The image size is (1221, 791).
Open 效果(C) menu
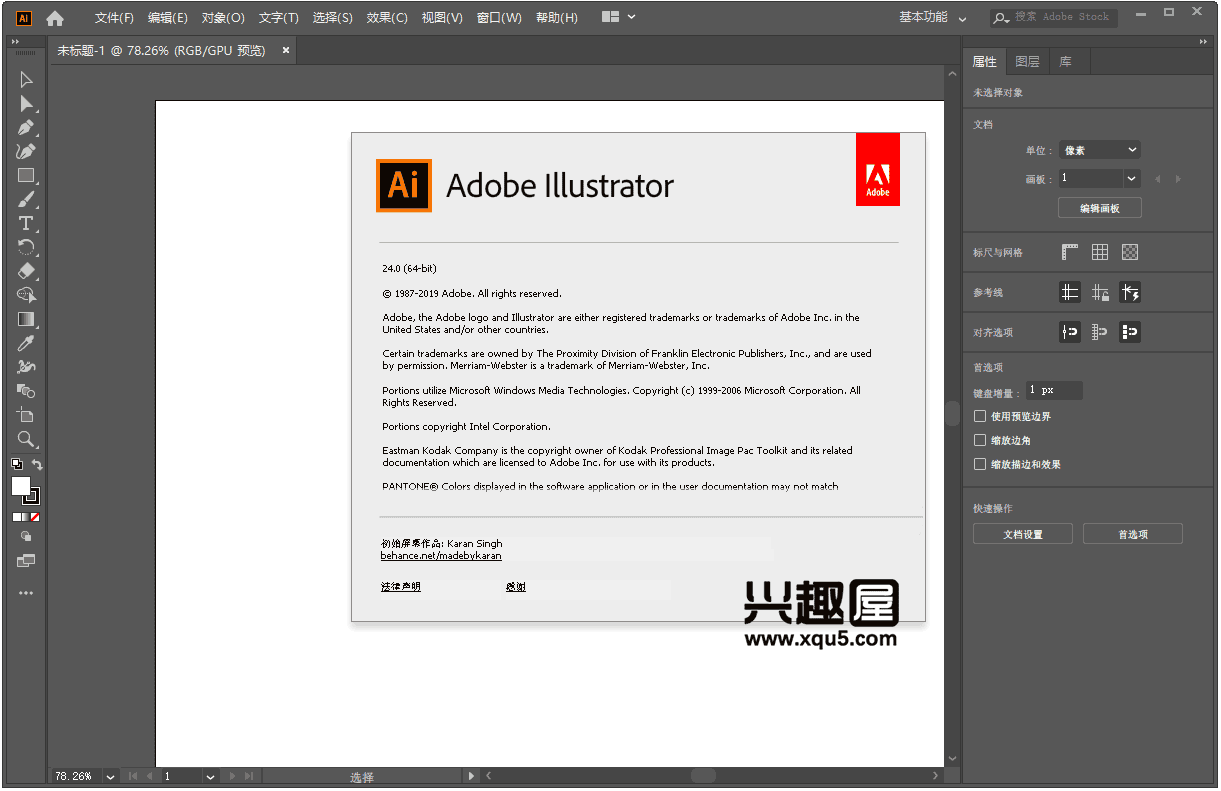tap(387, 18)
